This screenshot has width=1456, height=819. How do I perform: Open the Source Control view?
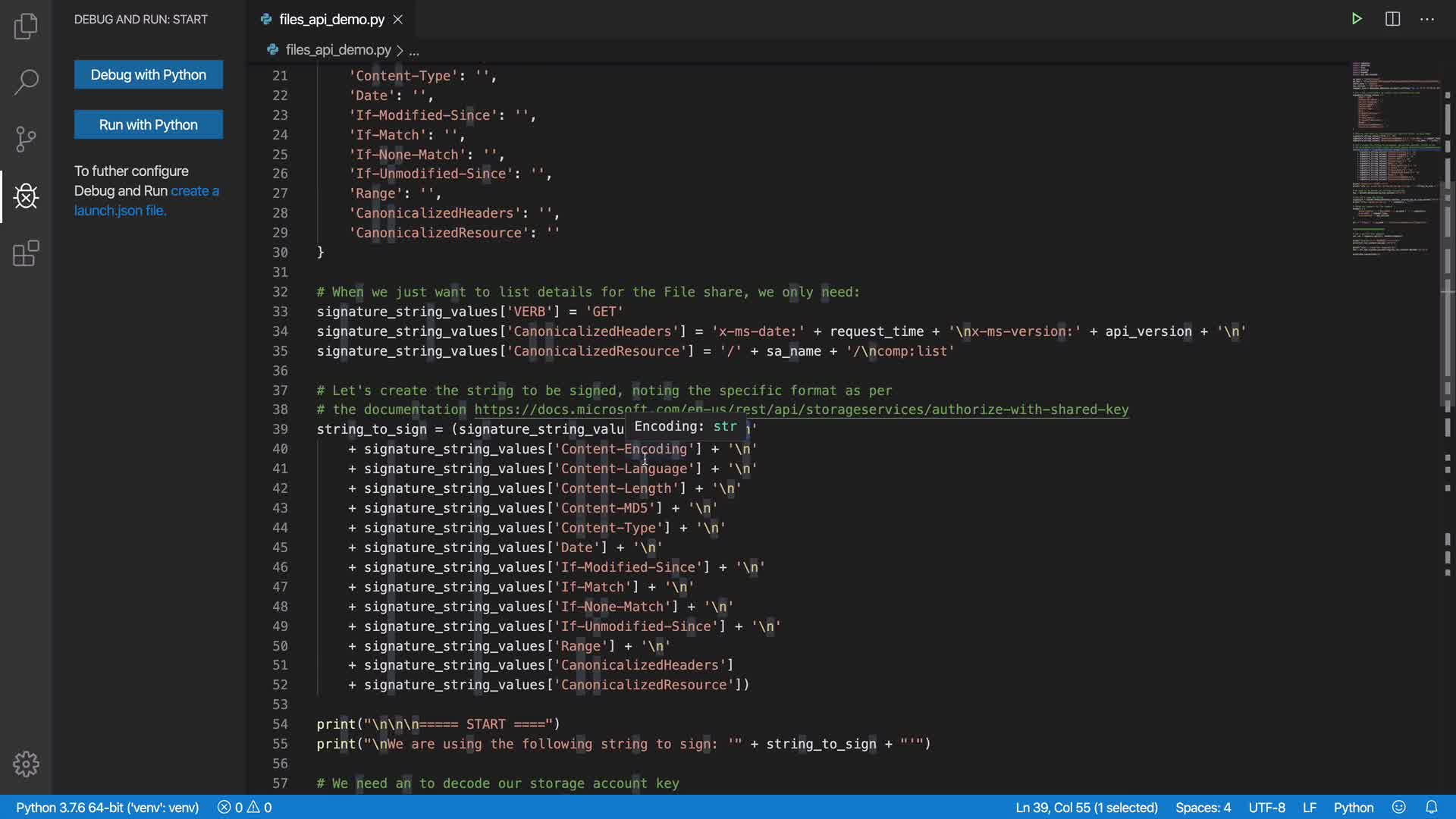26,139
